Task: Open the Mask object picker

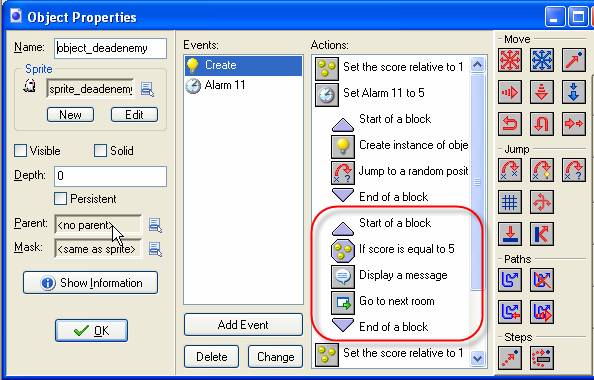Action: 155,249
